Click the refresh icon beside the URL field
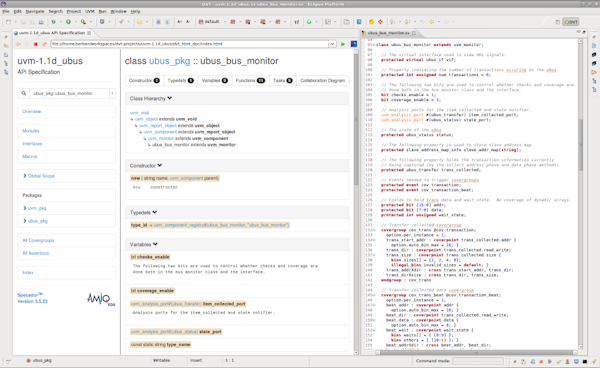Screen dimensions: 600x368 tap(44, 44)
